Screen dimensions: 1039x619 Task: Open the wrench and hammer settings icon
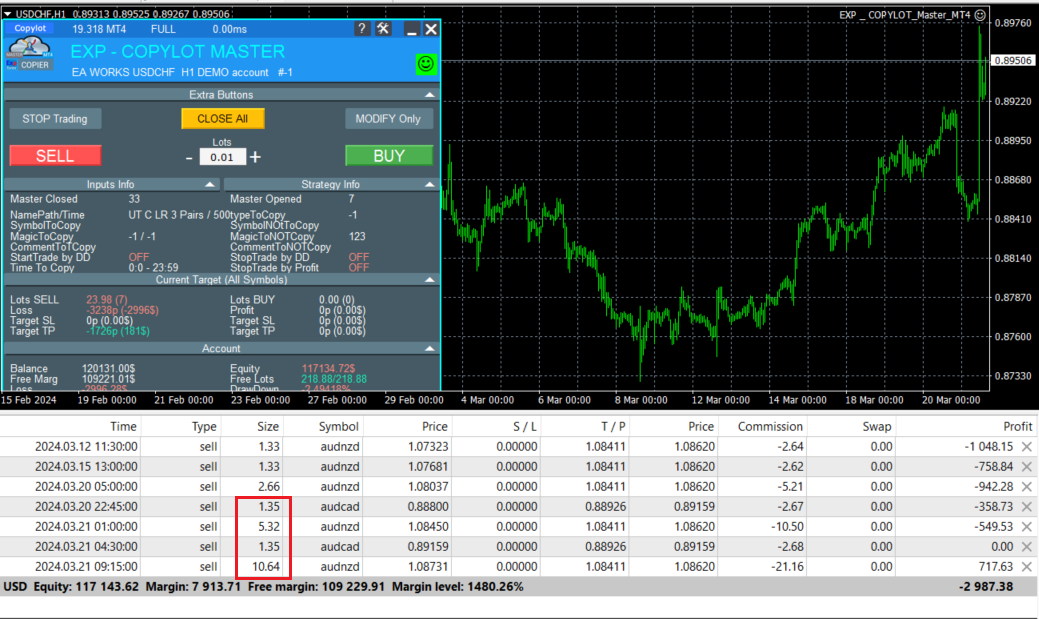384,28
